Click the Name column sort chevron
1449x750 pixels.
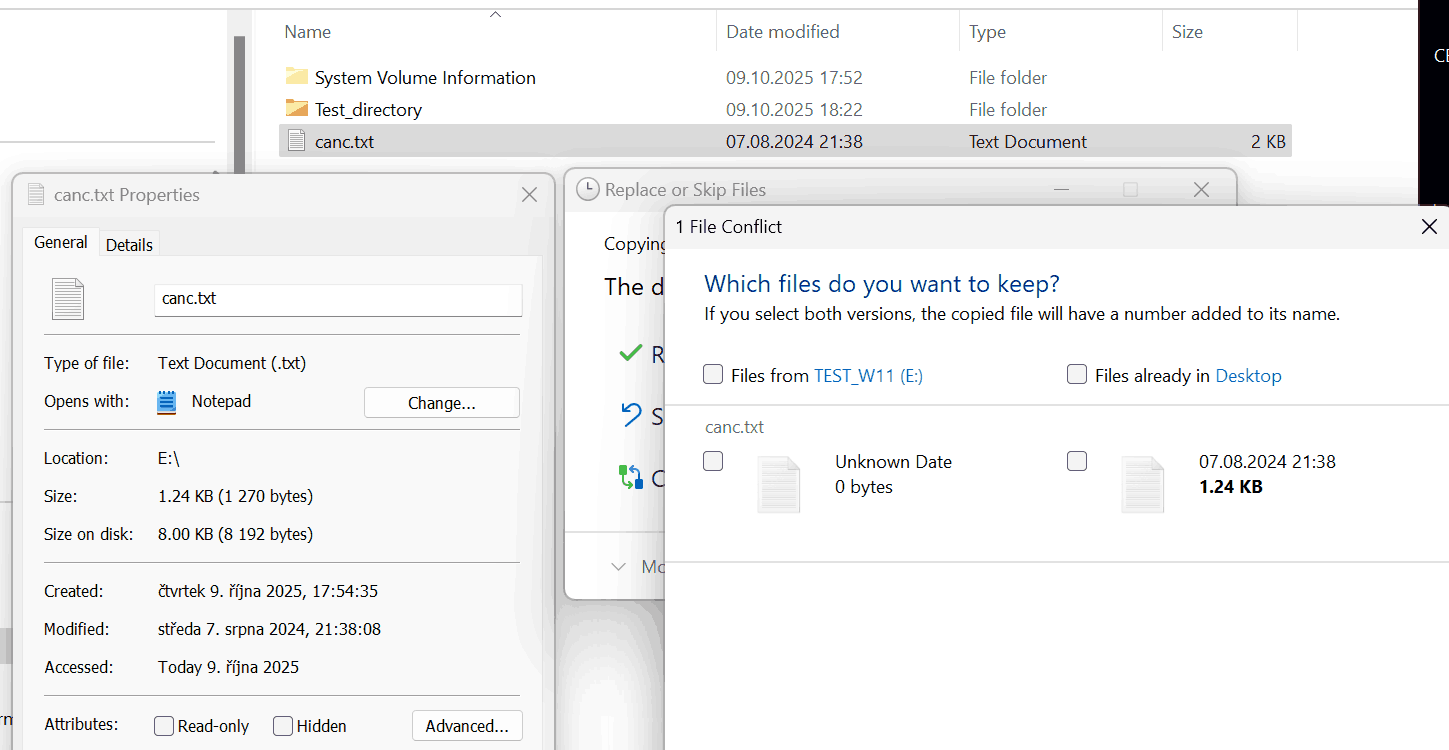pyautogui.click(x=495, y=13)
